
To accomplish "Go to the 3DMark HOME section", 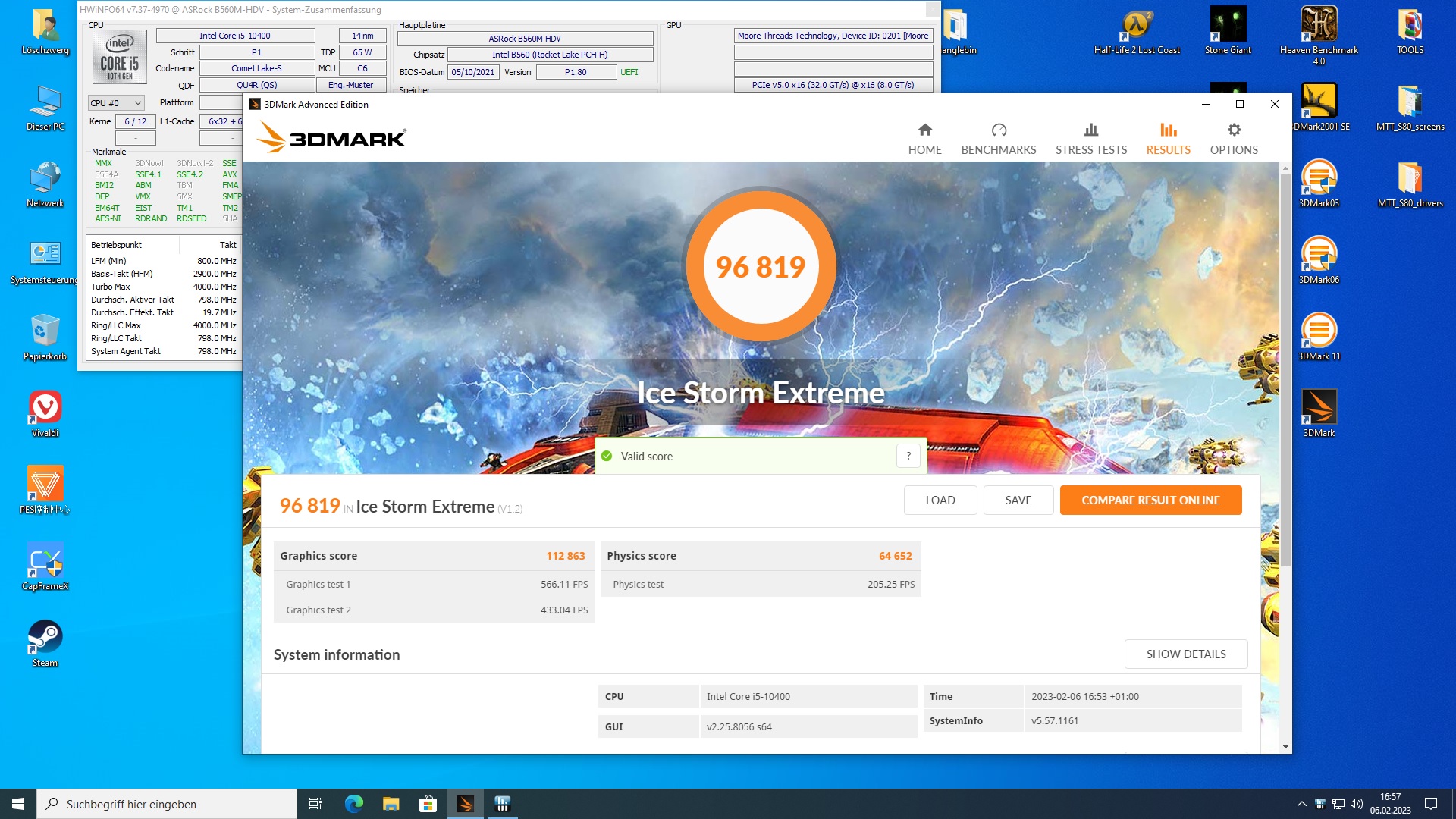I will [x=924, y=139].
